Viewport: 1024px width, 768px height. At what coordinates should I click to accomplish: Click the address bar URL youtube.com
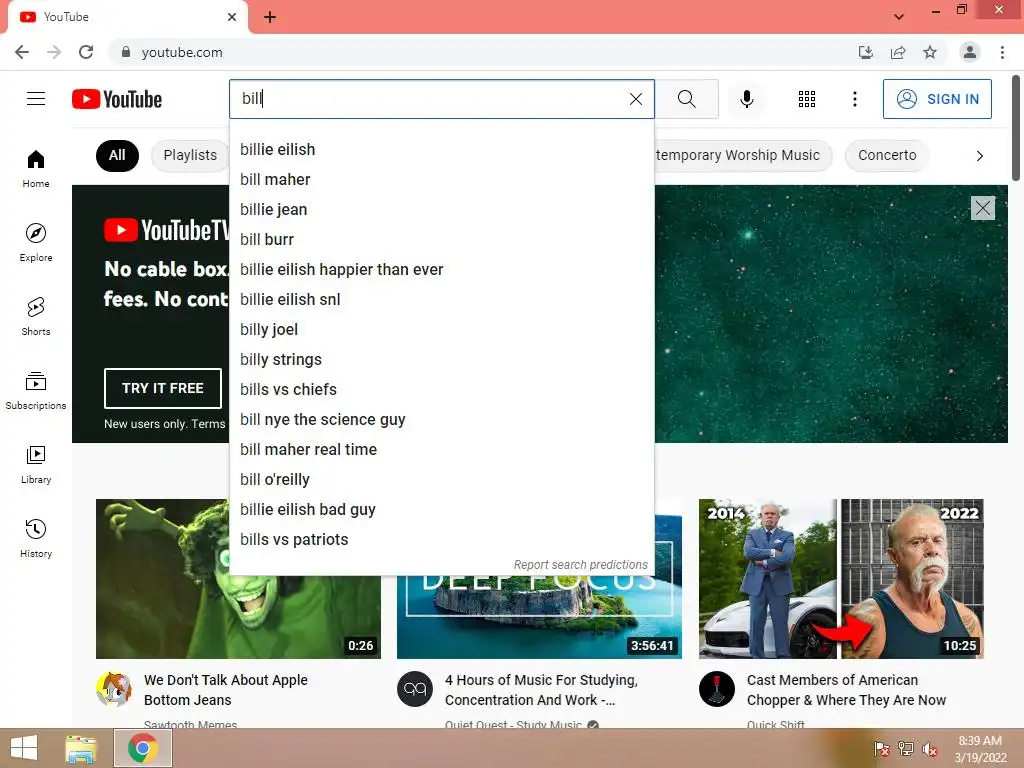coord(182,52)
